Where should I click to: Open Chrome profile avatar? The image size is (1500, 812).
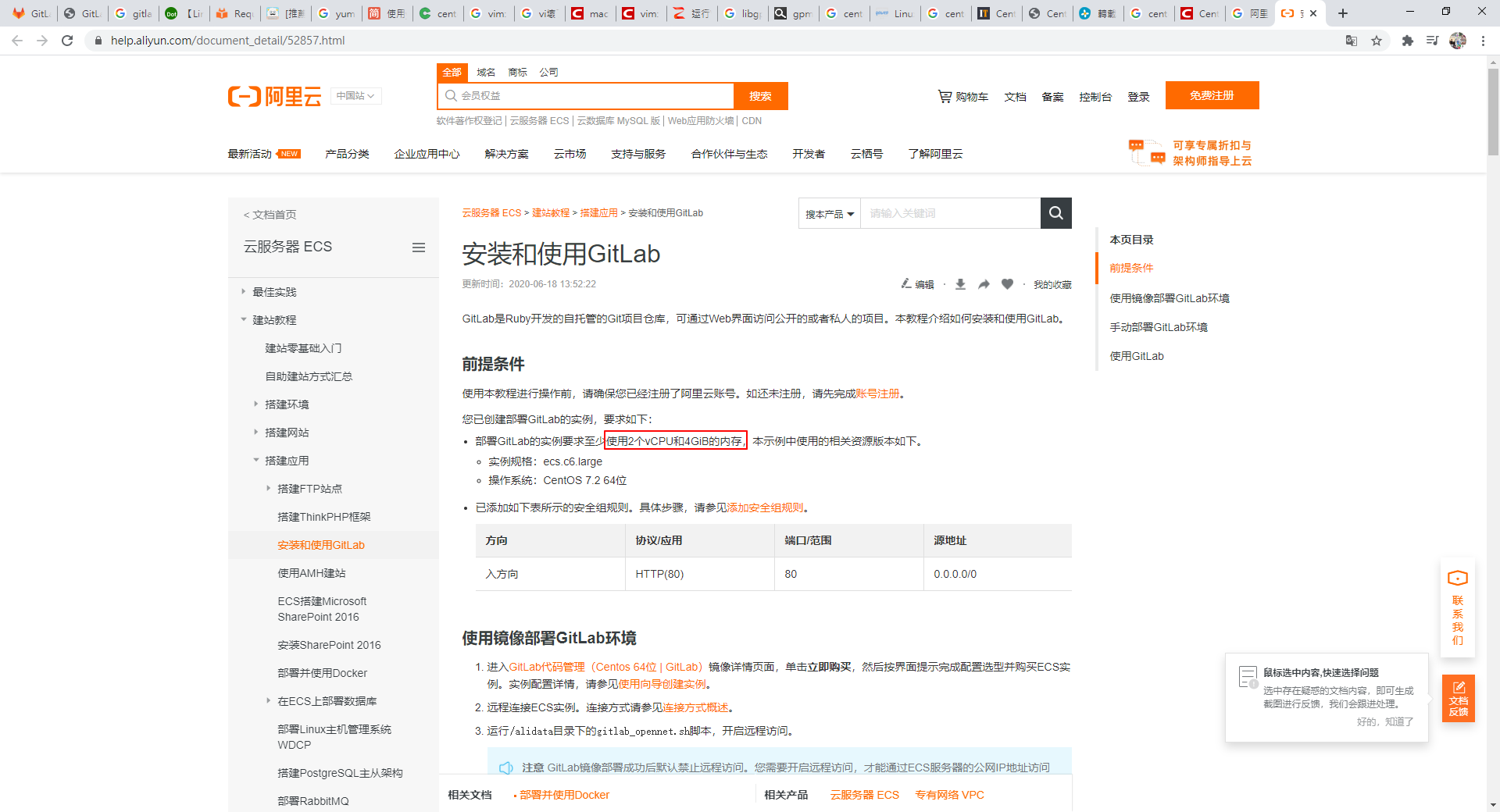coord(1458,41)
